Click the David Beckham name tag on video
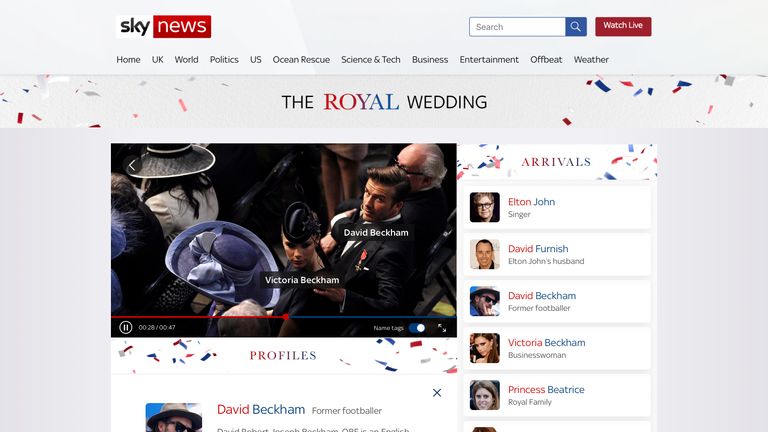Screen dimensions: 768x432 point(376,233)
